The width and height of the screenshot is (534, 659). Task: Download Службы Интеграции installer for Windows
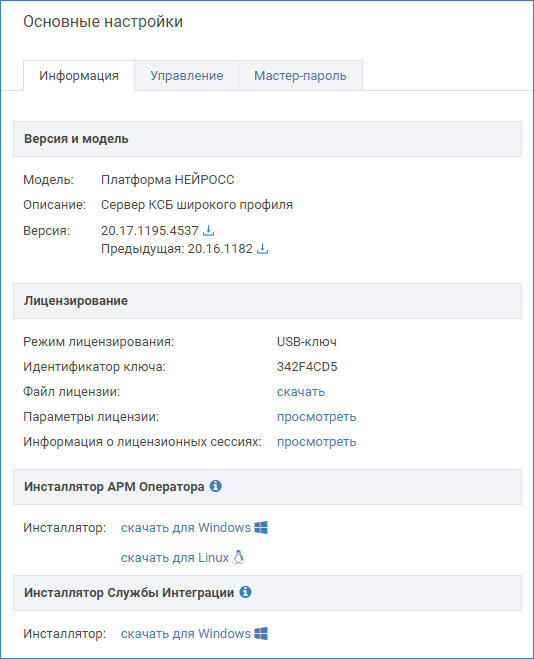(x=186, y=633)
